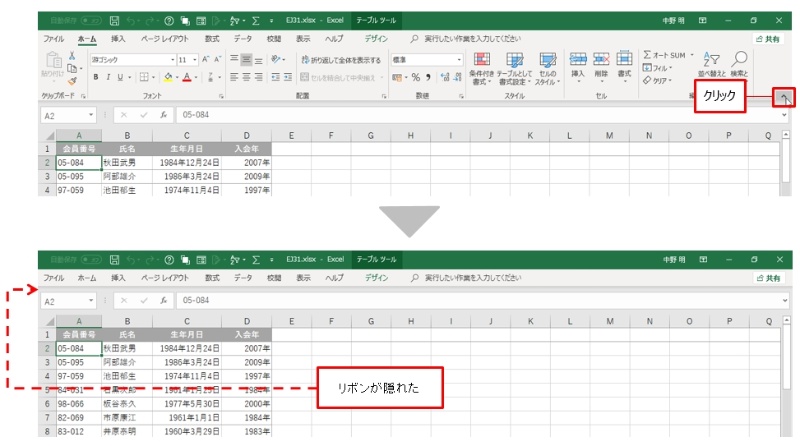This screenshot has height=446, width=800.
Task: Open 数式 tab in the collapsed-ribbon window
Action: point(212,277)
